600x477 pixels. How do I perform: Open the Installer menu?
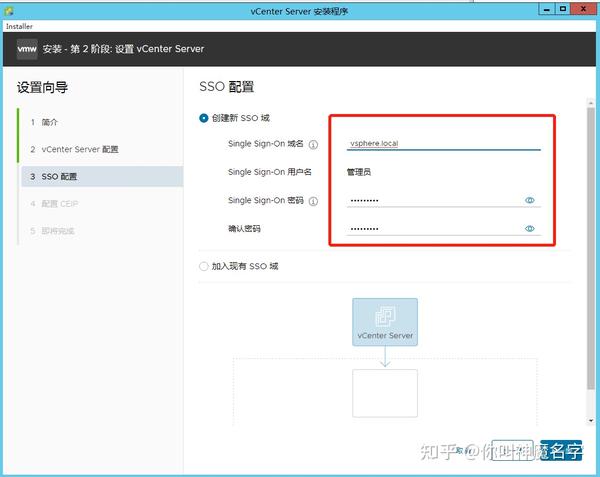click(19, 26)
